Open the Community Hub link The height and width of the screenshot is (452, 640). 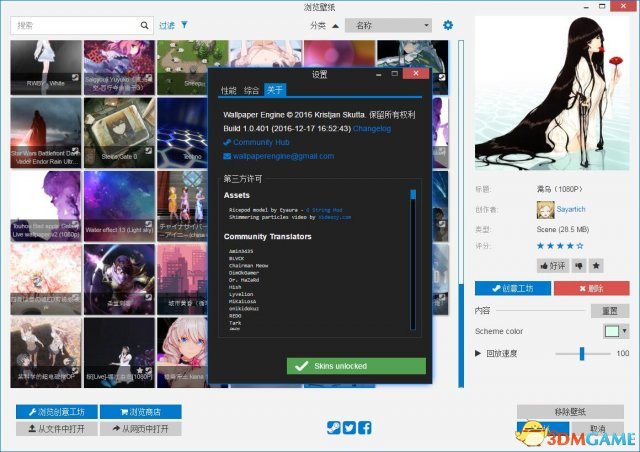(x=261, y=142)
